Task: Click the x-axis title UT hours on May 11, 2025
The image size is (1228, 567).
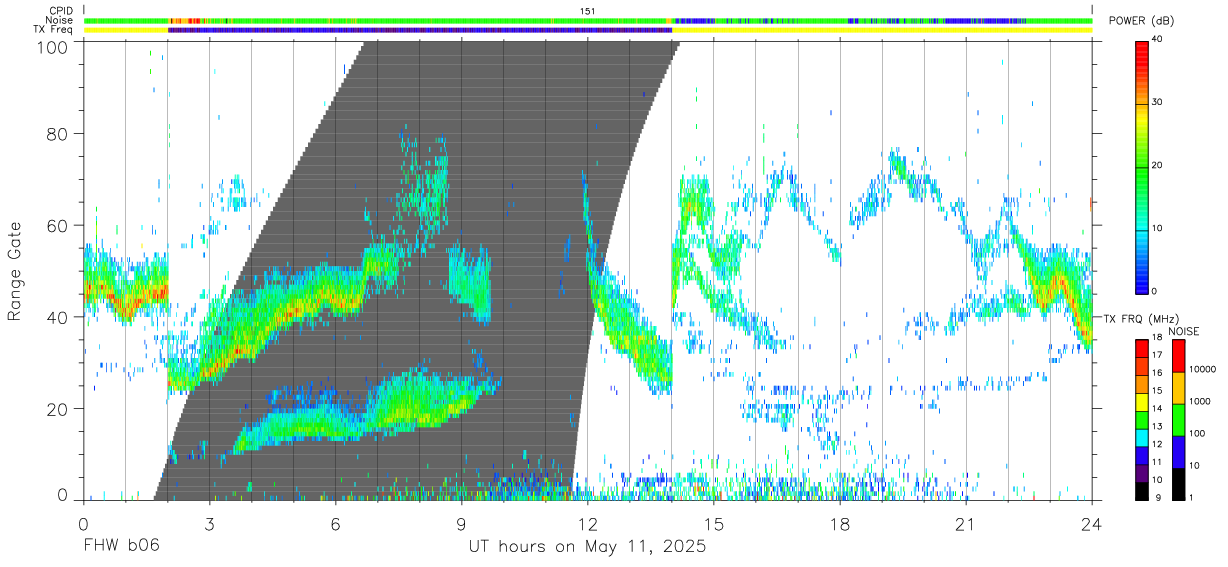Action: (x=587, y=548)
